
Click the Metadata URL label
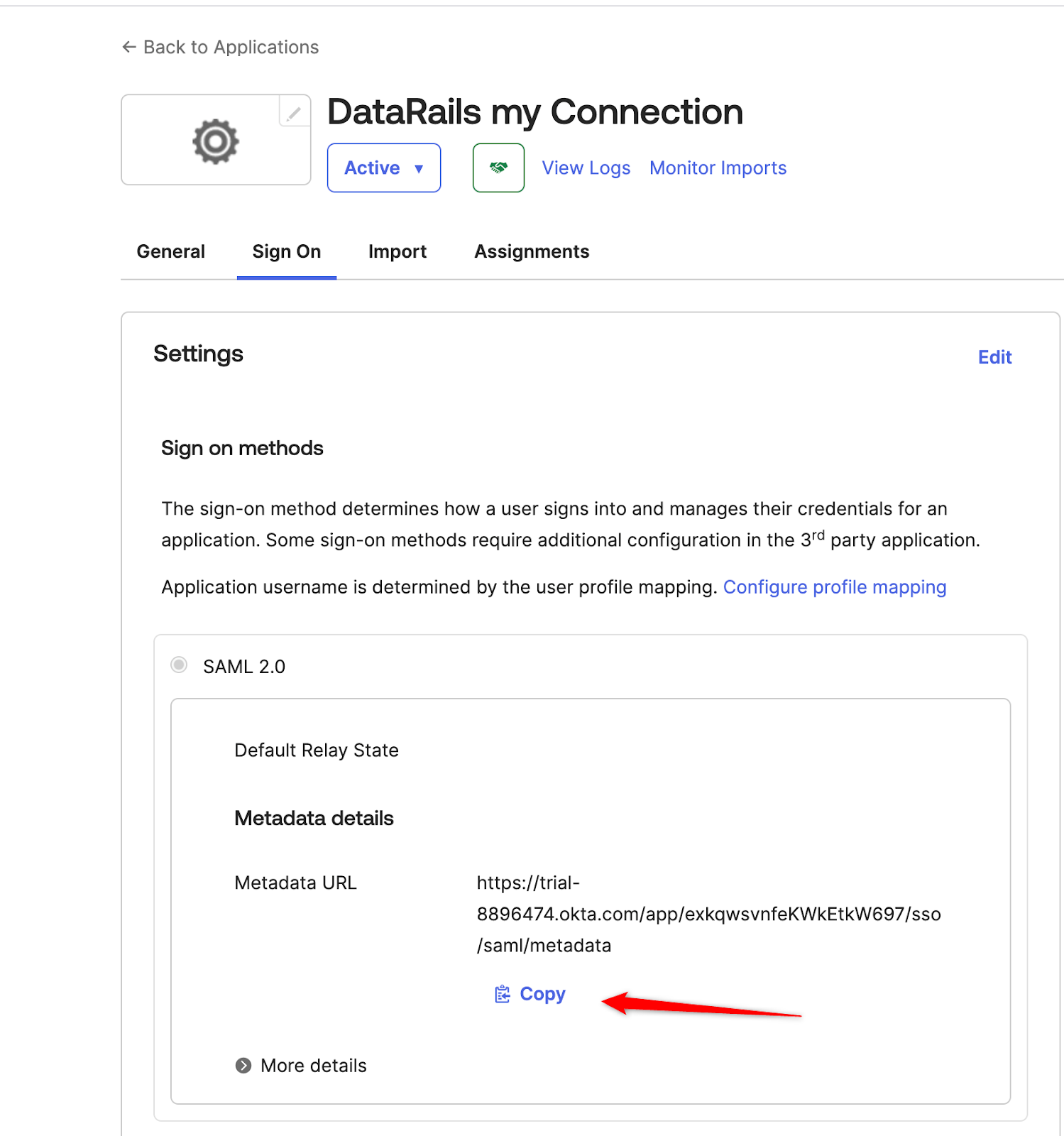tap(295, 883)
